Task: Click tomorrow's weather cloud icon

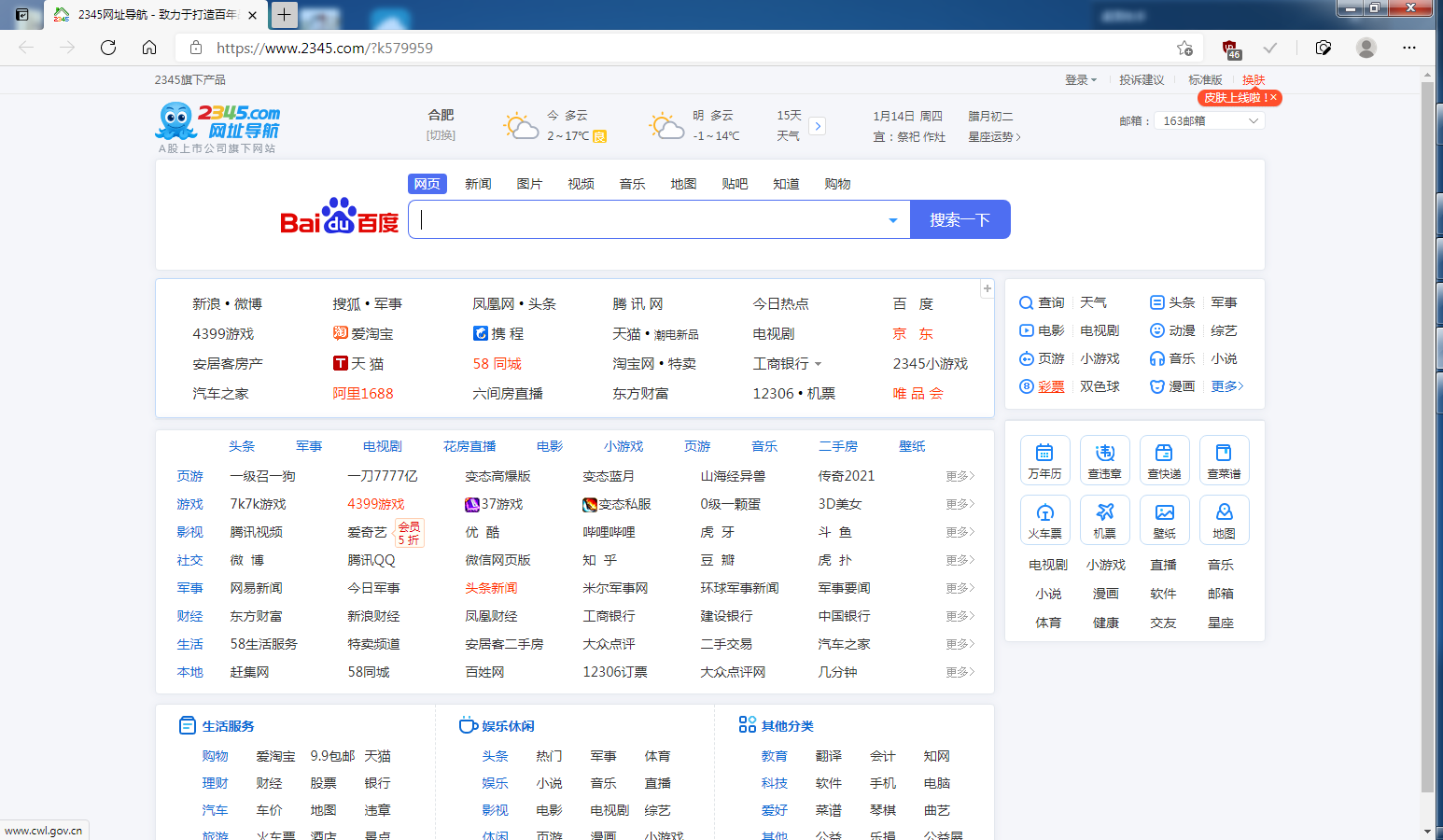Action: point(666,126)
